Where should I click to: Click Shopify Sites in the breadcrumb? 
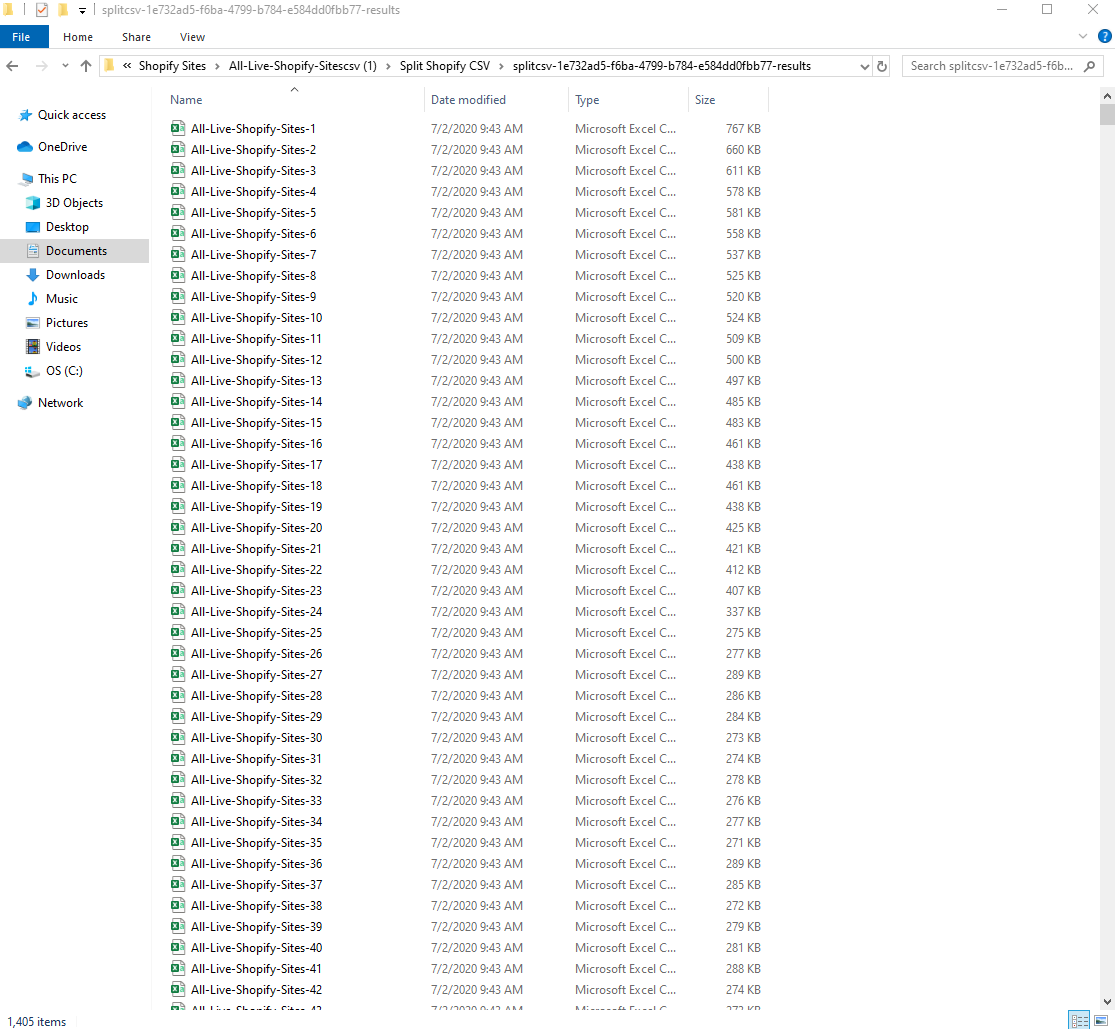[172, 66]
